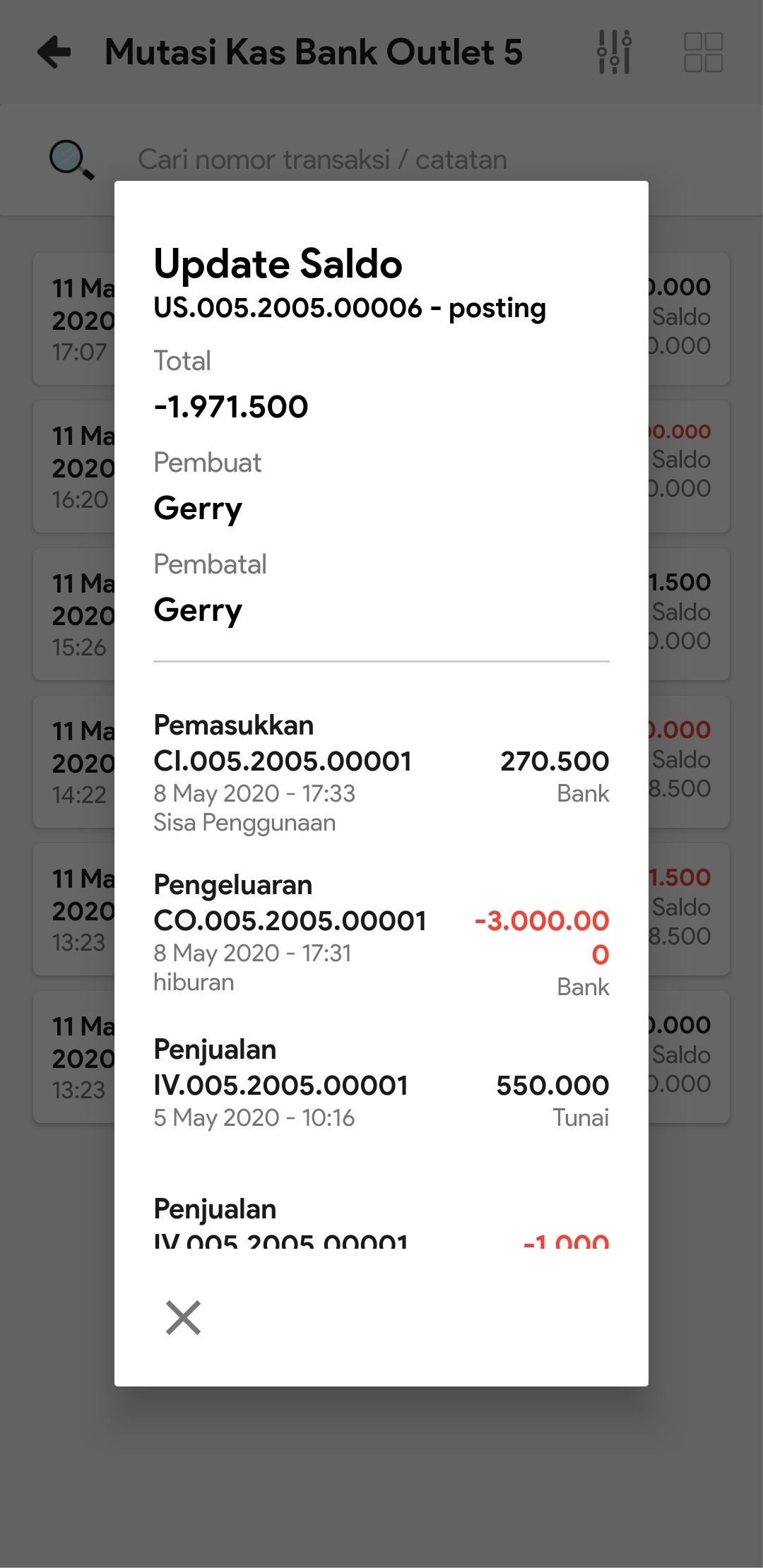This screenshot has height=1568, width=763.
Task: Tap the back arrow icon
Action: 54,52
